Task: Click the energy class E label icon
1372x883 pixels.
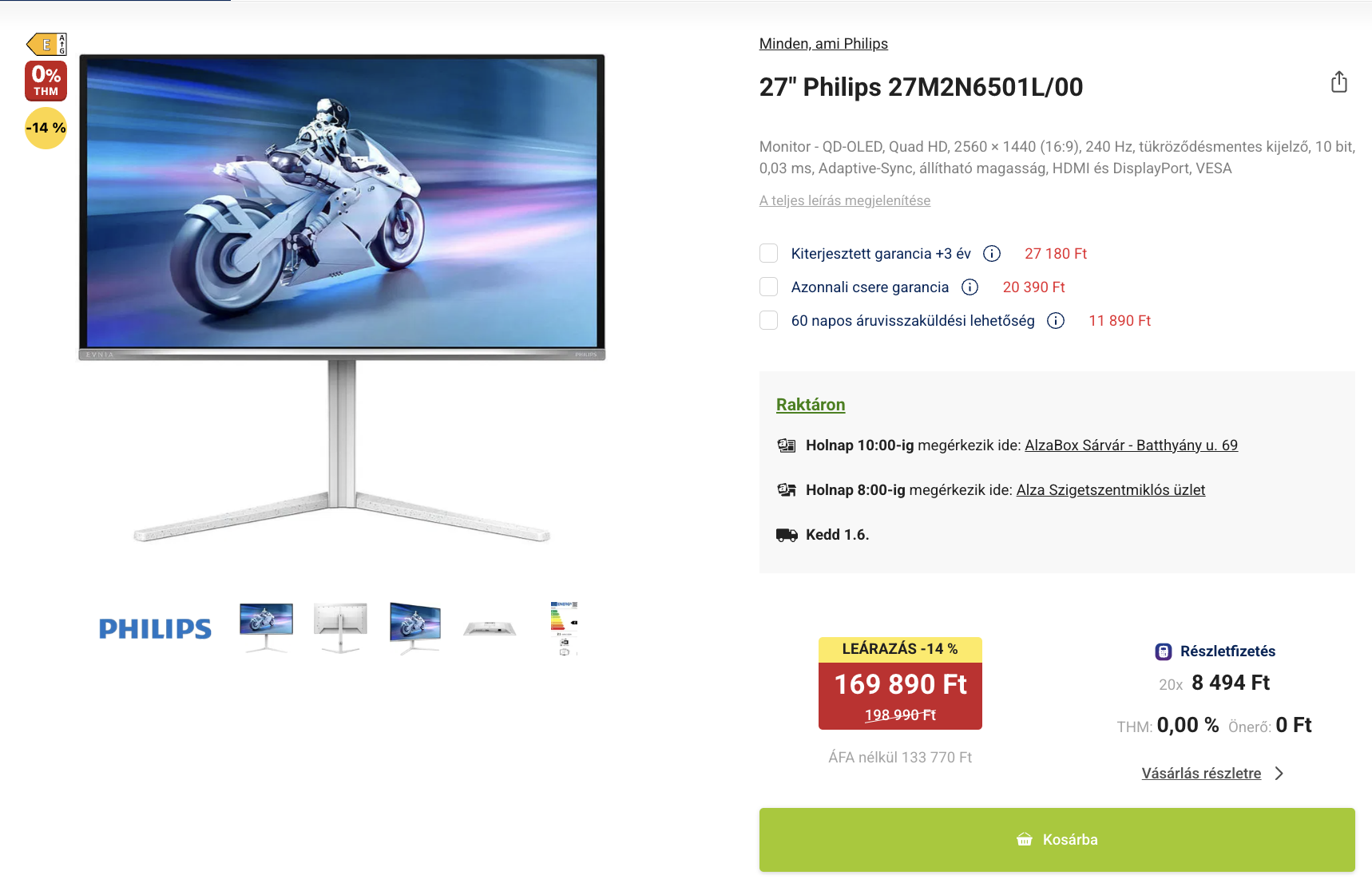Action: tap(46, 44)
